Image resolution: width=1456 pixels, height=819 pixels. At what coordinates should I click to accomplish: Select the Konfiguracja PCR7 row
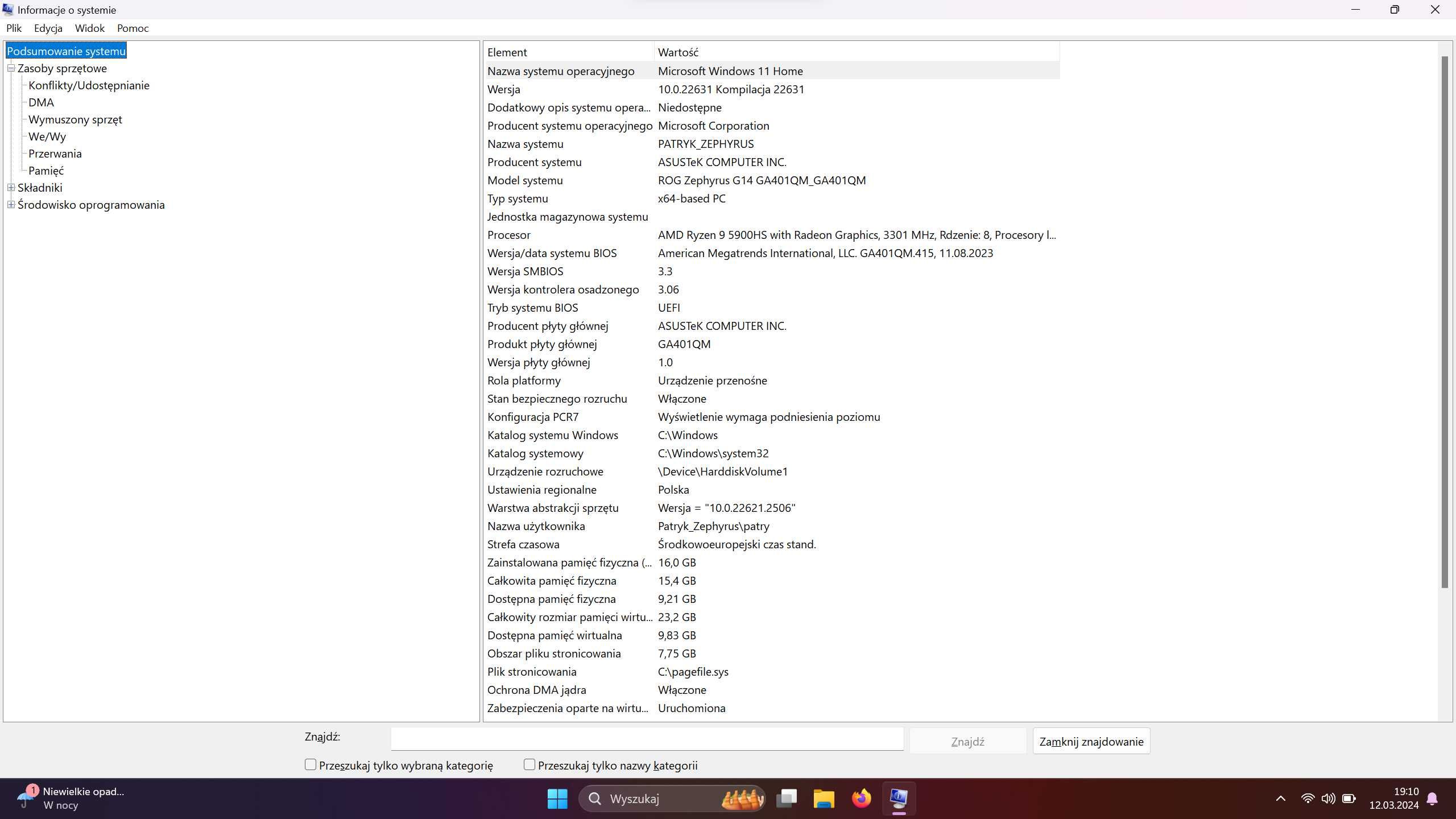click(772, 417)
